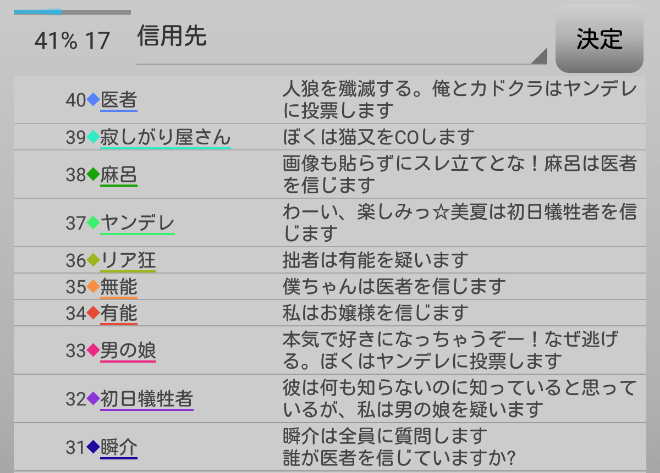Select player name 寂しがり屋さん

[x=165, y=137]
